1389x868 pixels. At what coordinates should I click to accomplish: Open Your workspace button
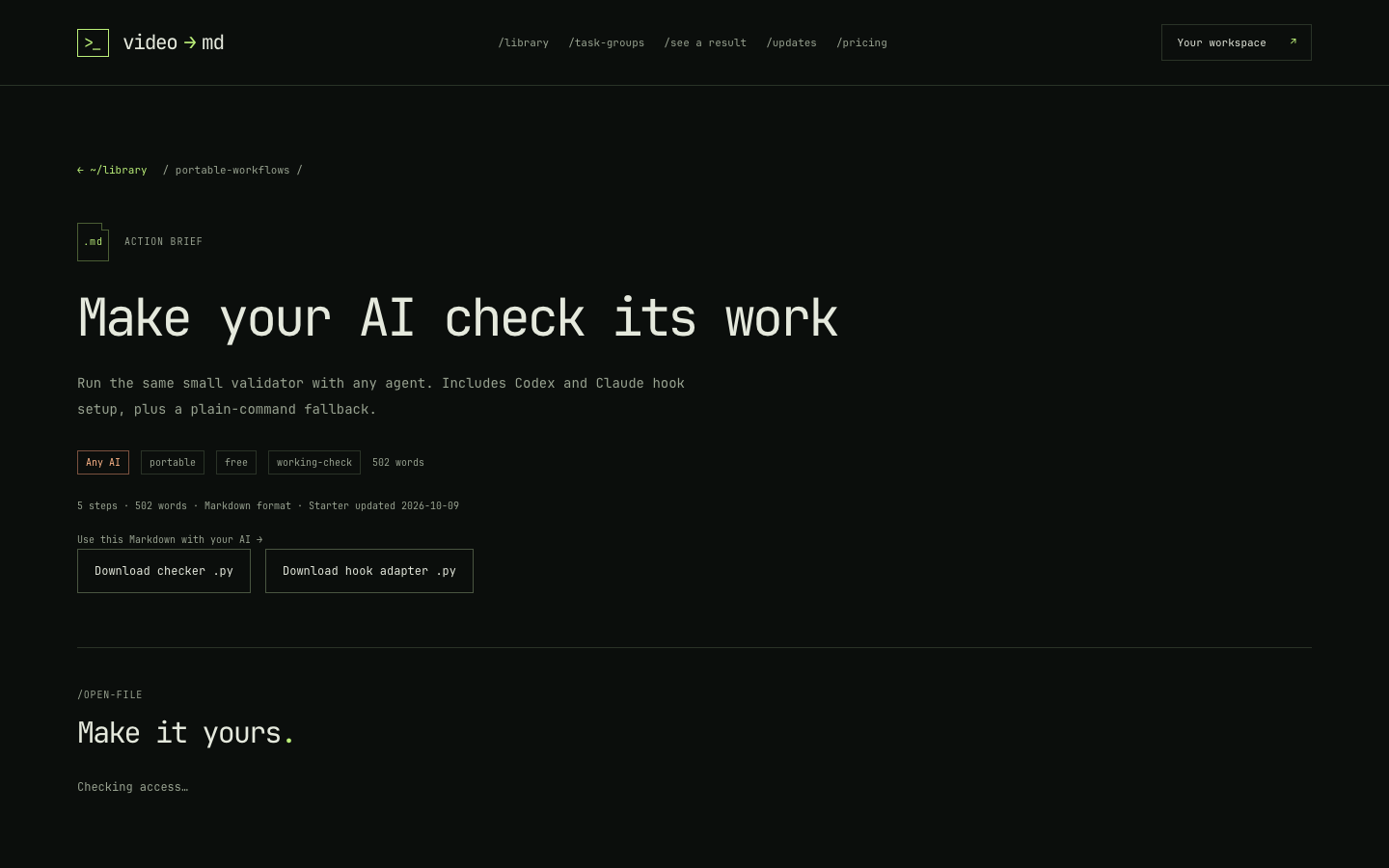[1237, 42]
